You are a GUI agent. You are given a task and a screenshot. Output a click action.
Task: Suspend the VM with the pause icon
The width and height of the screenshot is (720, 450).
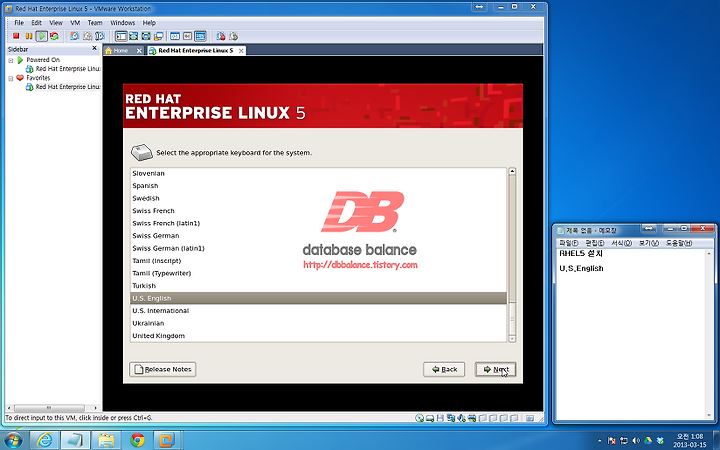[29, 36]
